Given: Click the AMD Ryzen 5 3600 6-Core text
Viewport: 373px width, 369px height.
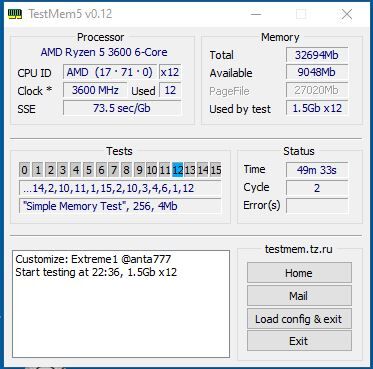Looking at the screenshot, I should (104, 52).
